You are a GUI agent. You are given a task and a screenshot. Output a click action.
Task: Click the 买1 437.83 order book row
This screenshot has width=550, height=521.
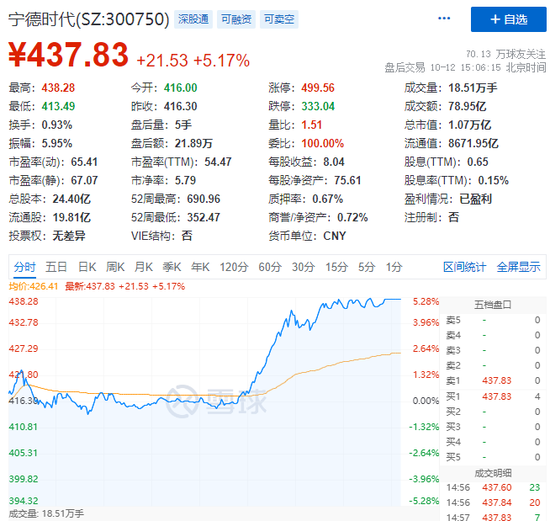point(493,396)
